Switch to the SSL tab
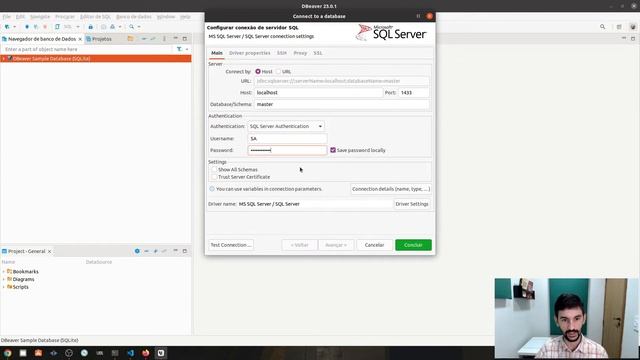The image size is (640, 360). 318,53
